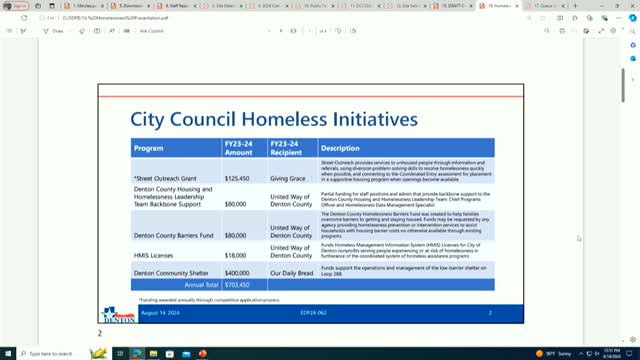The width and height of the screenshot is (640, 360).
Task: Show hidden system tray icons
Action: point(581,353)
